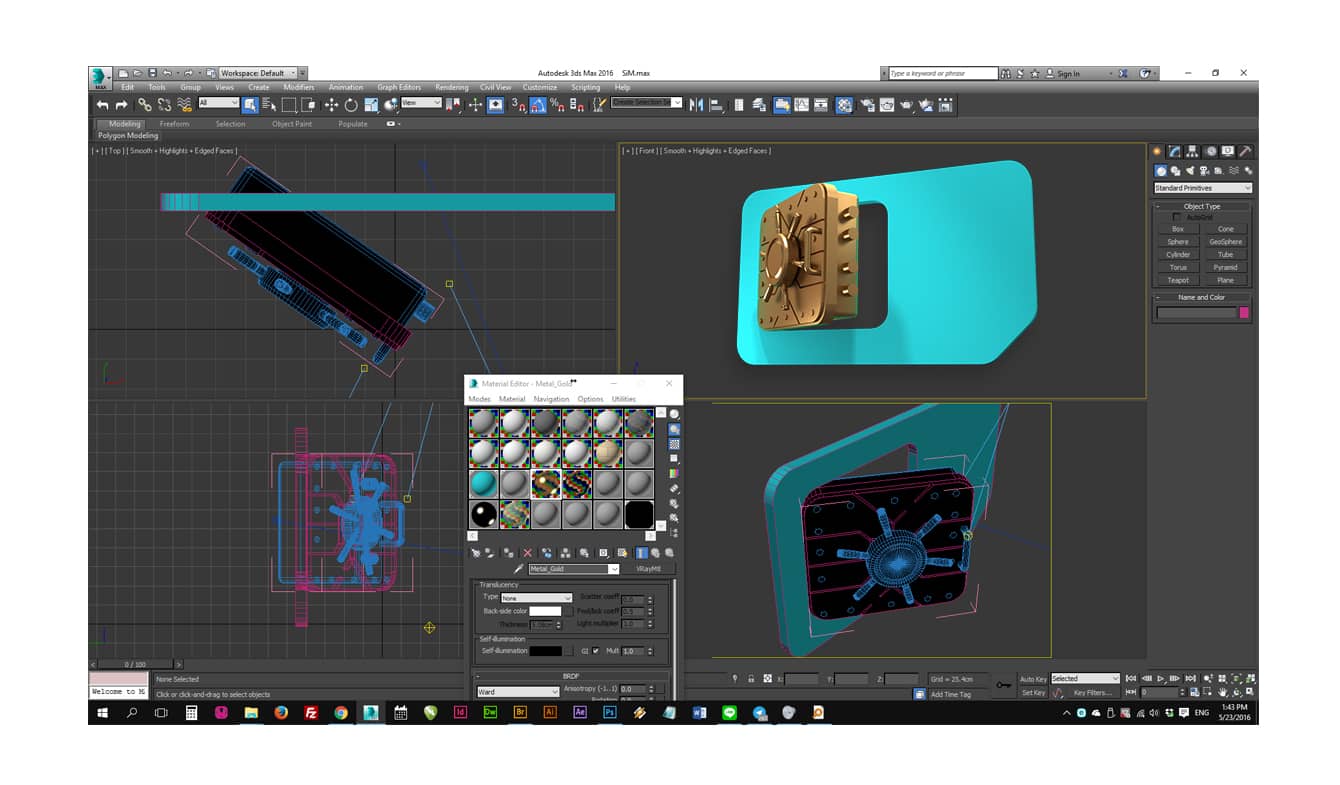Open the Hierarchy command panel tab
This screenshot has width=1340, height=785.
click(x=1193, y=151)
